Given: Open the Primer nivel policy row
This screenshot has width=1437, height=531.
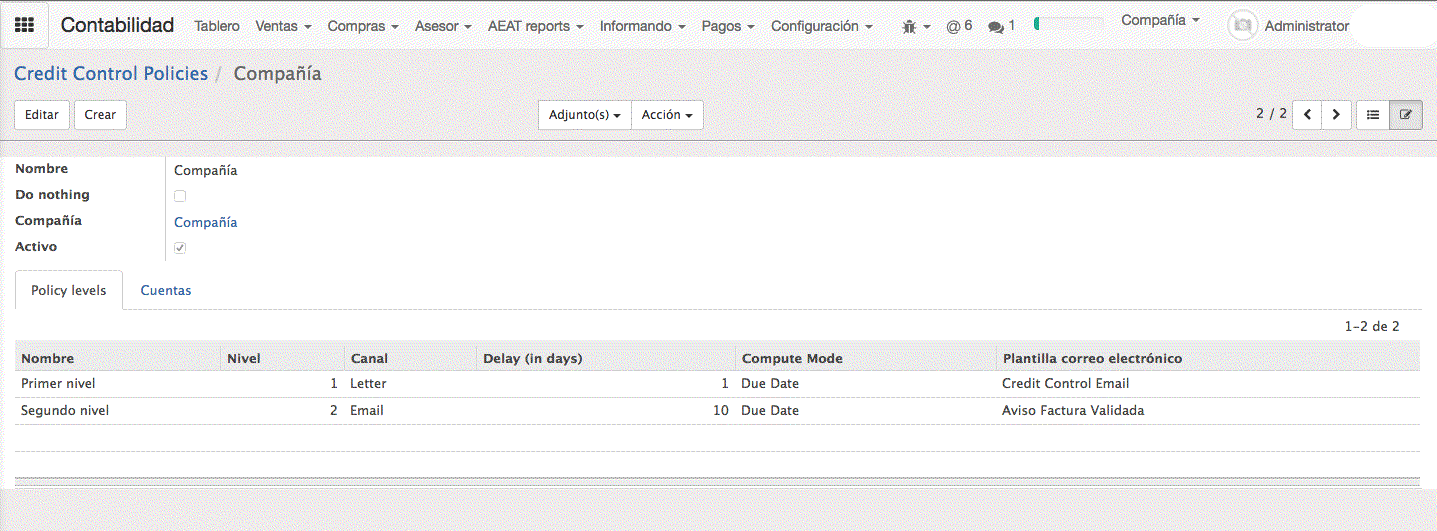Looking at the screenshot, I should pos(58,384).
